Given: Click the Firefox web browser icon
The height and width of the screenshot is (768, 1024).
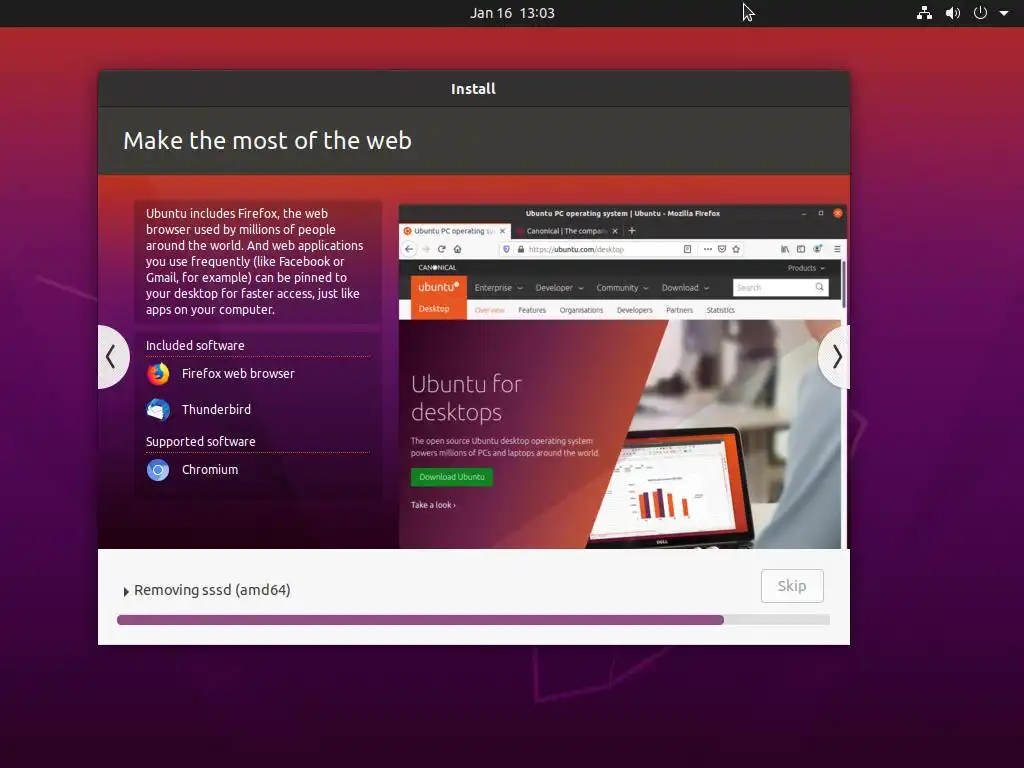Looking at the screenshot, I should 158,374.
